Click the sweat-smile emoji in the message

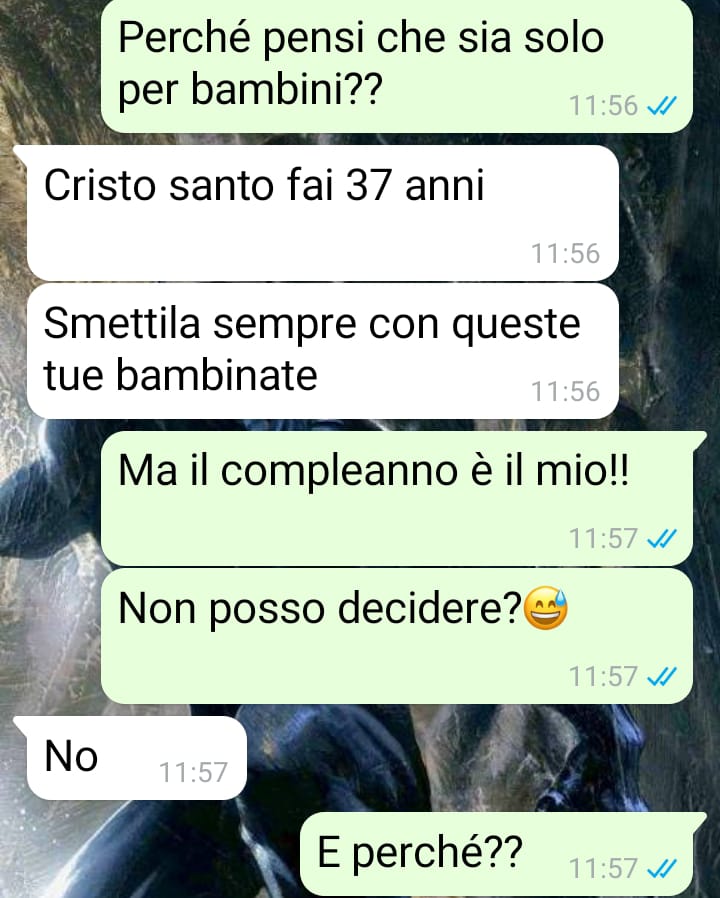[546, 608]
